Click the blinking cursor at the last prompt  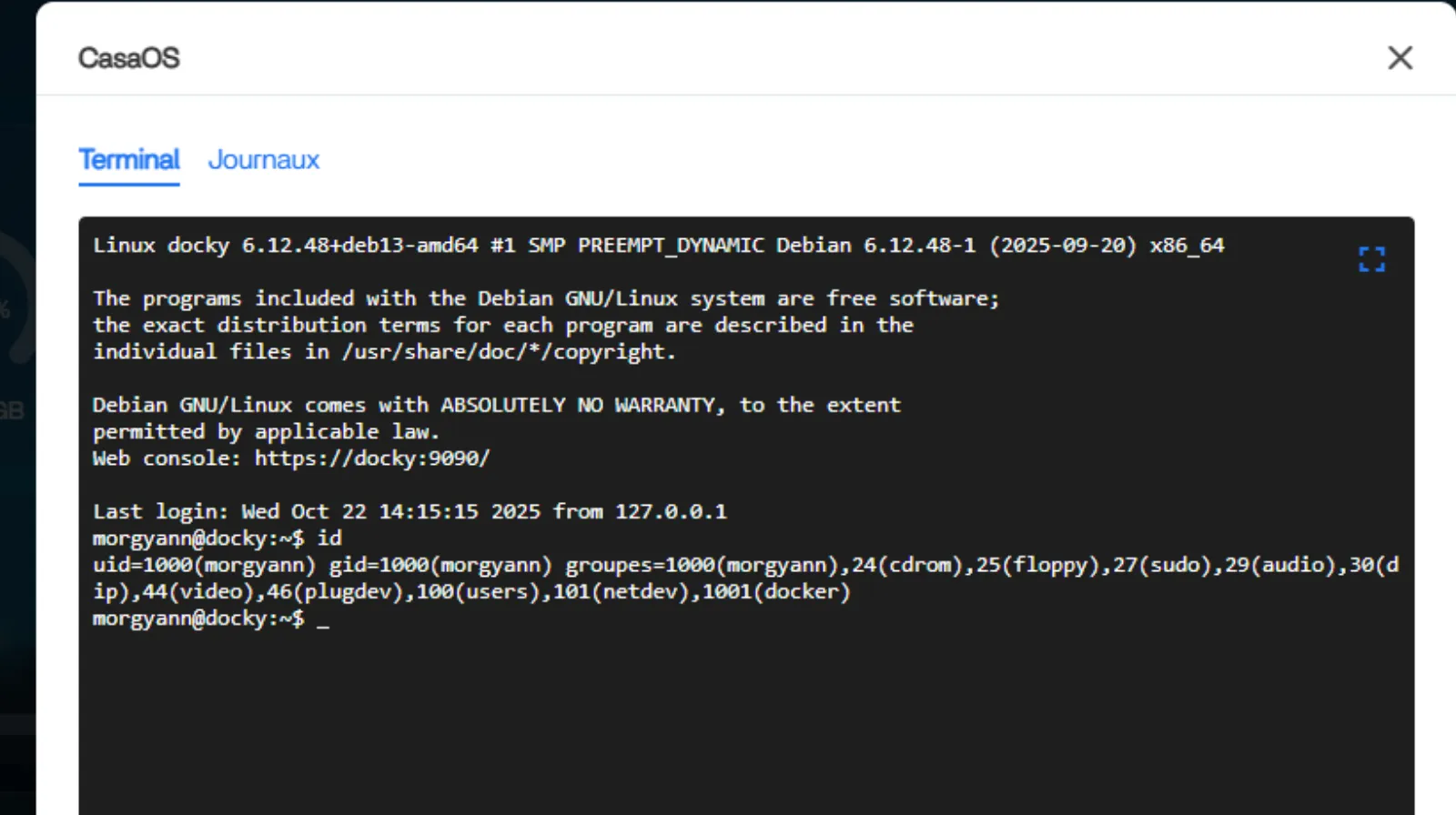[323, 620]
